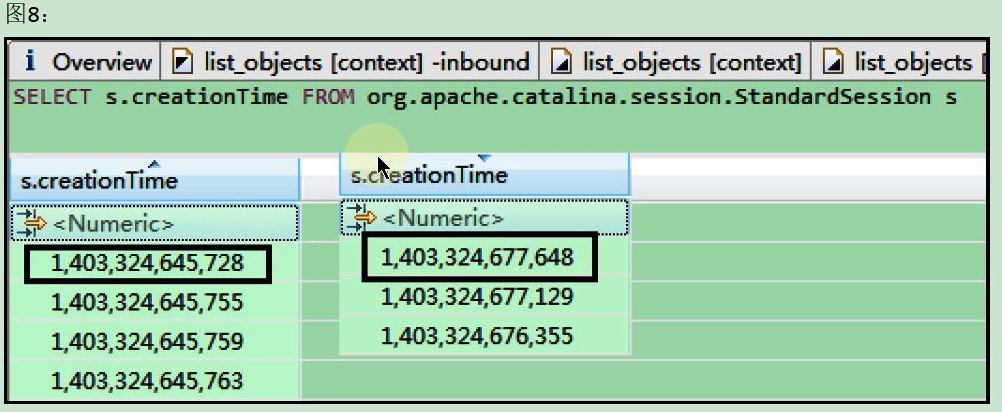Screen dimensions: 1002x412
Task: Click the Overview tab info icon
Action: tap(29, 61)
